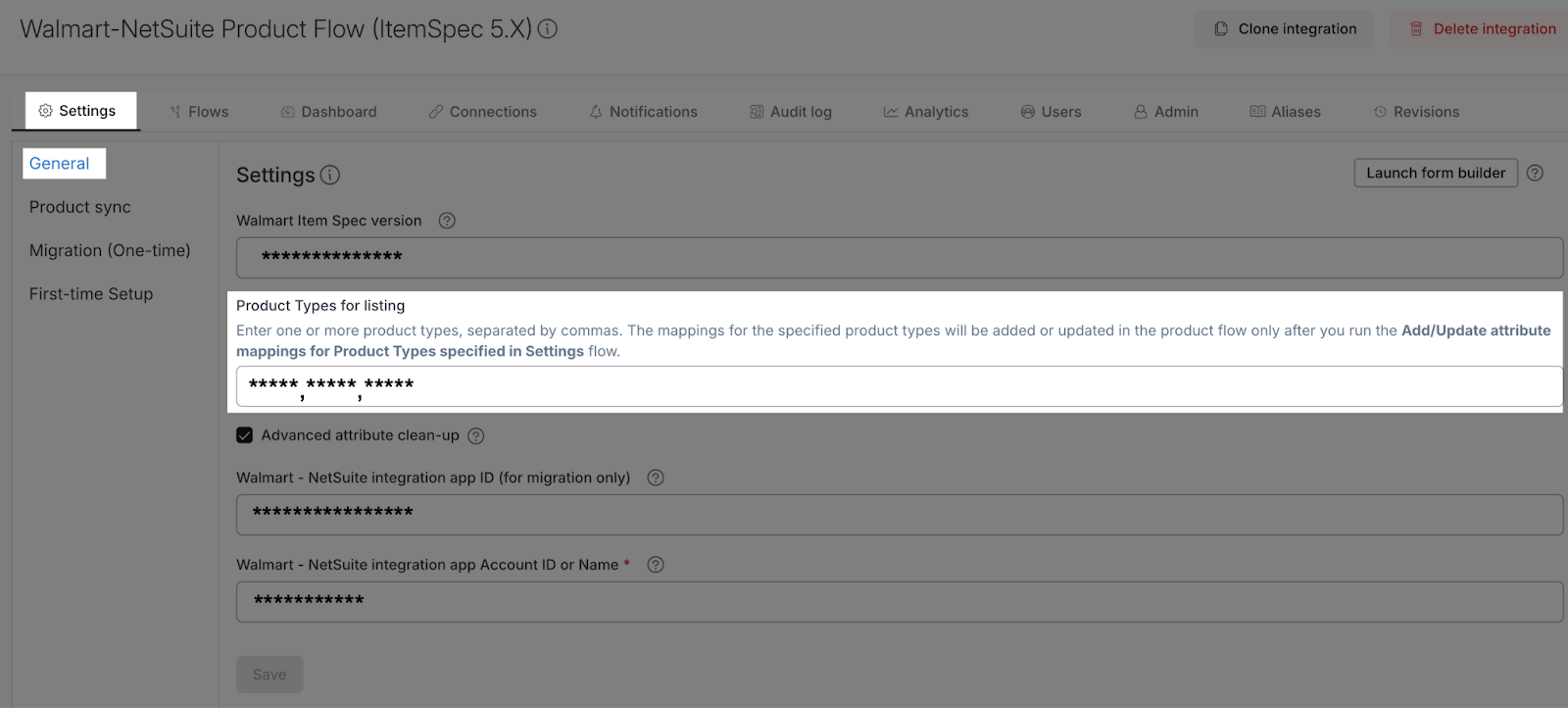Open help for integration app ID field

click(656, 478)
